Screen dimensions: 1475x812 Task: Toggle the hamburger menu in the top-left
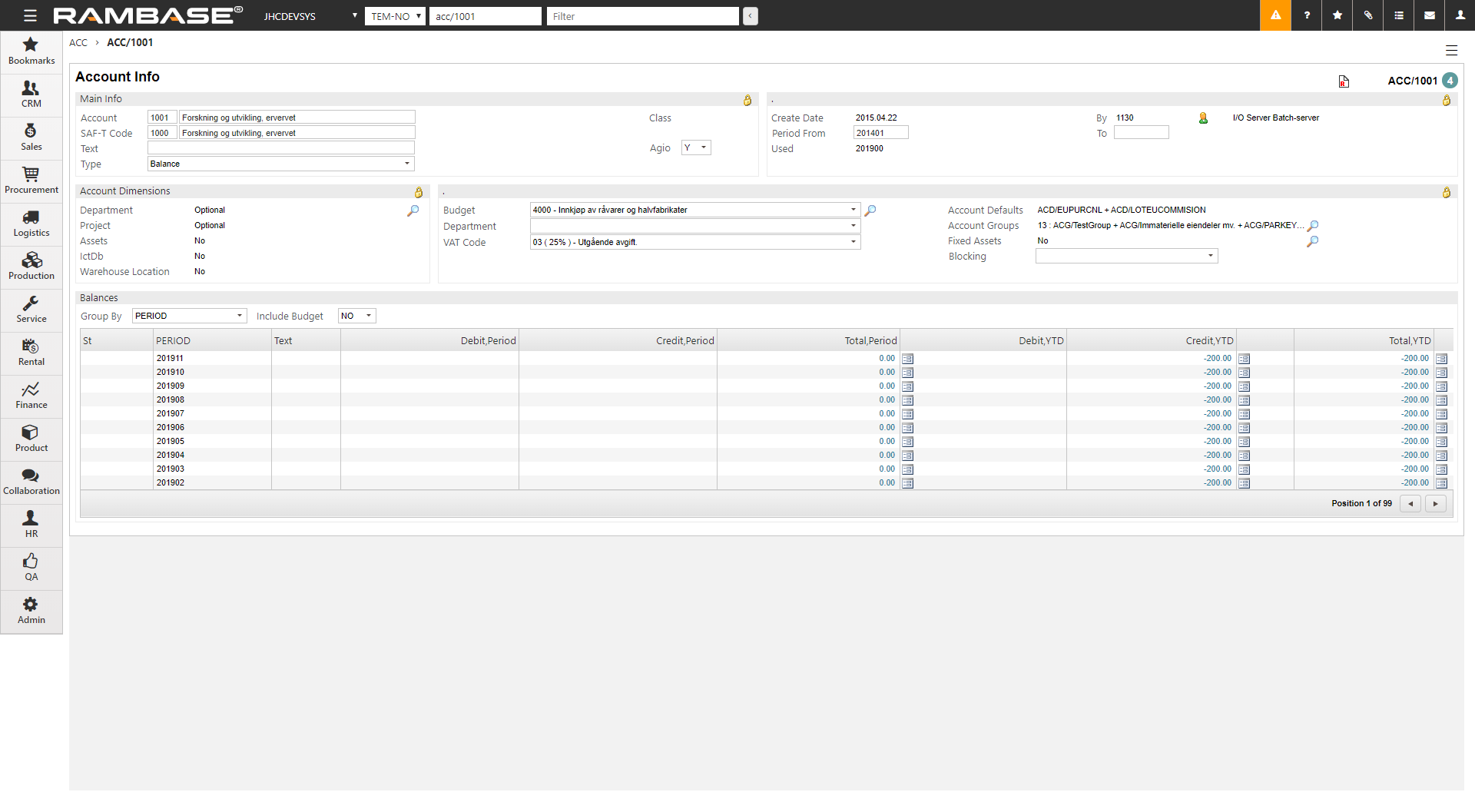click(x=30, y=15)
